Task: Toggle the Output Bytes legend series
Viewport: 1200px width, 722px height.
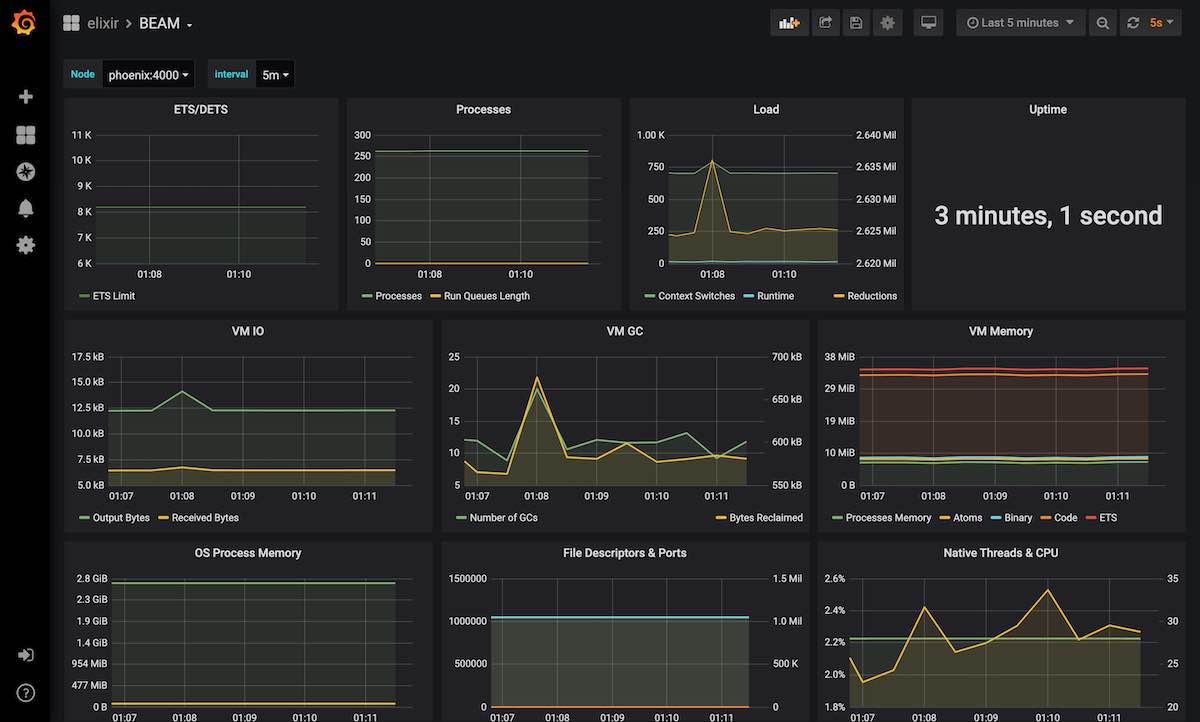Action: click(x=121, y=518)
